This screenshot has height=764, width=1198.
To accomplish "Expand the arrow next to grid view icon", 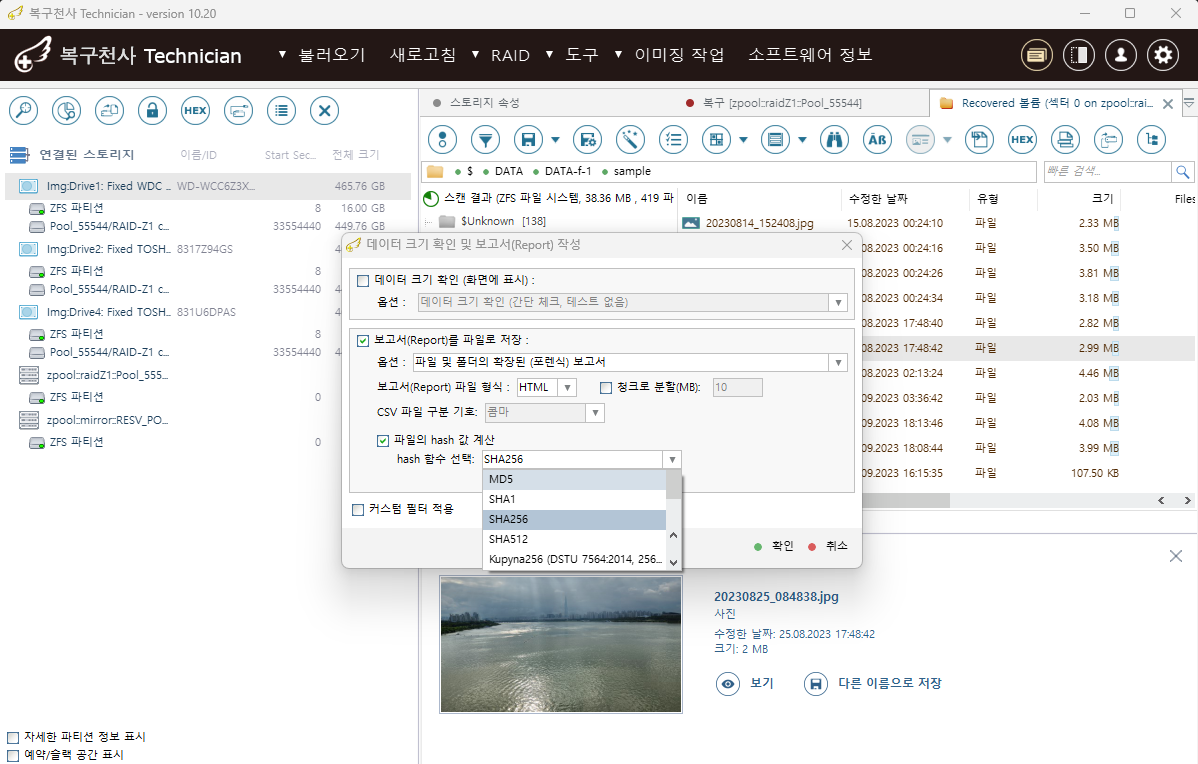I will pyautogui.click(x=743, y=140).
